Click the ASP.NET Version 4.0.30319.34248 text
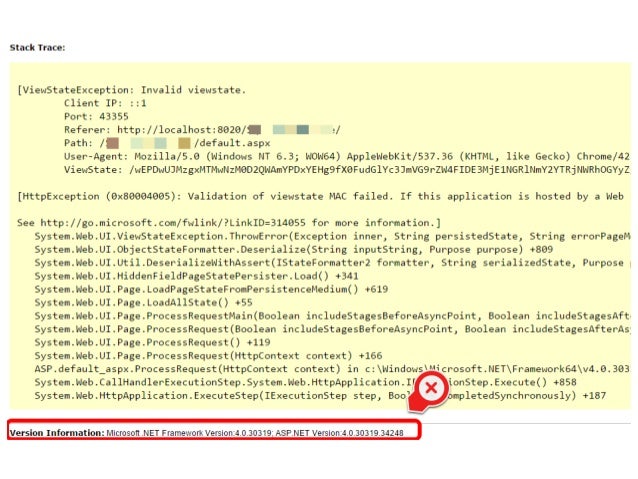Screen dimensions: 638x479 340,433
